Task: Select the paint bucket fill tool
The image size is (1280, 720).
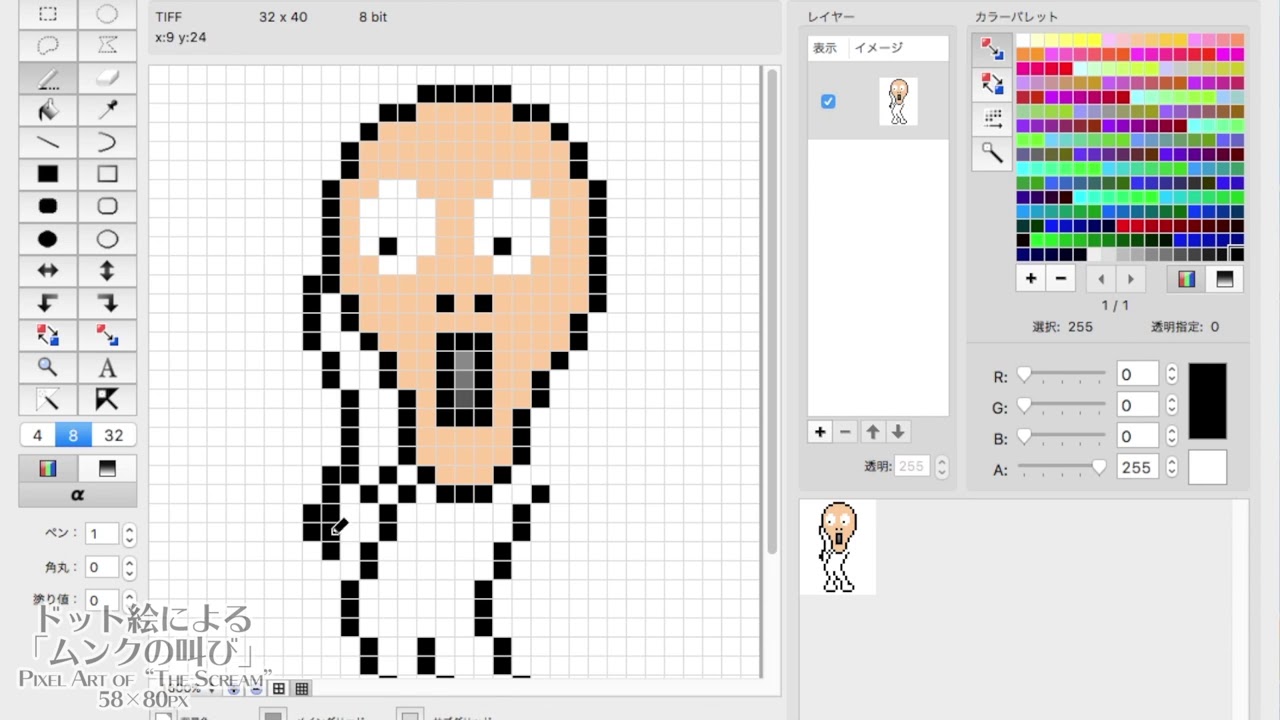Action: 47,110
